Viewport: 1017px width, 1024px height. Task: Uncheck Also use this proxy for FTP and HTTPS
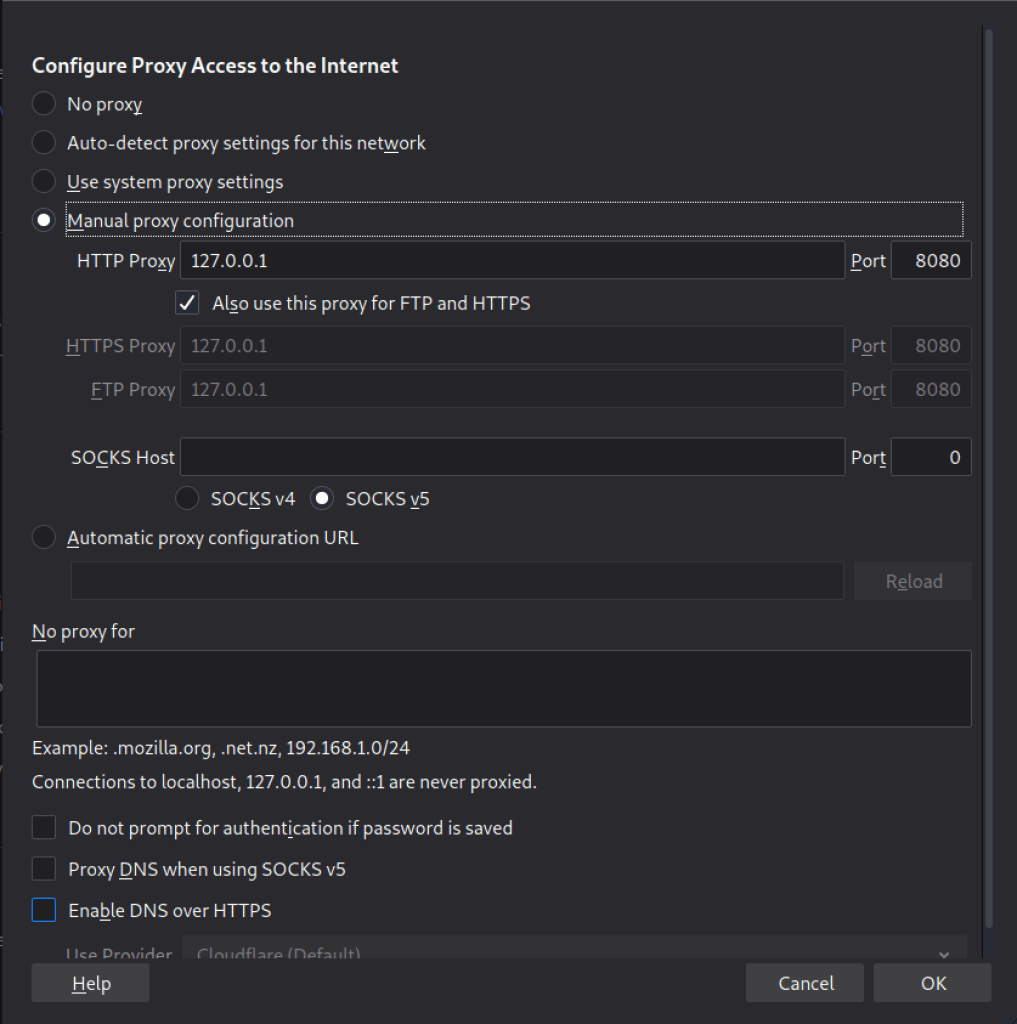(187, 303)
